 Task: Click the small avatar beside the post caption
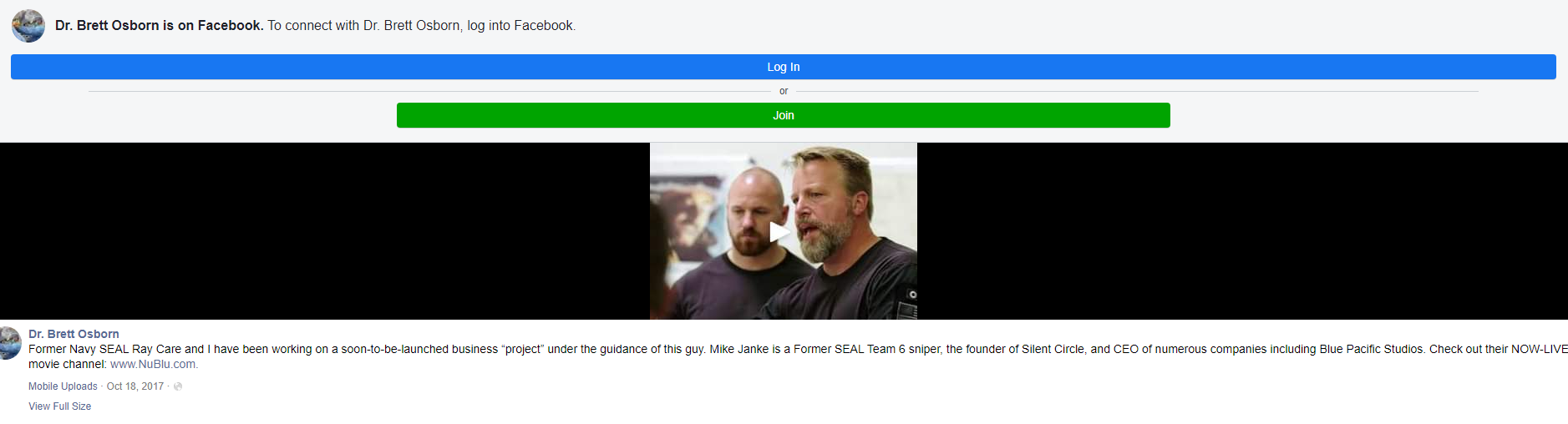pos(10,343)
